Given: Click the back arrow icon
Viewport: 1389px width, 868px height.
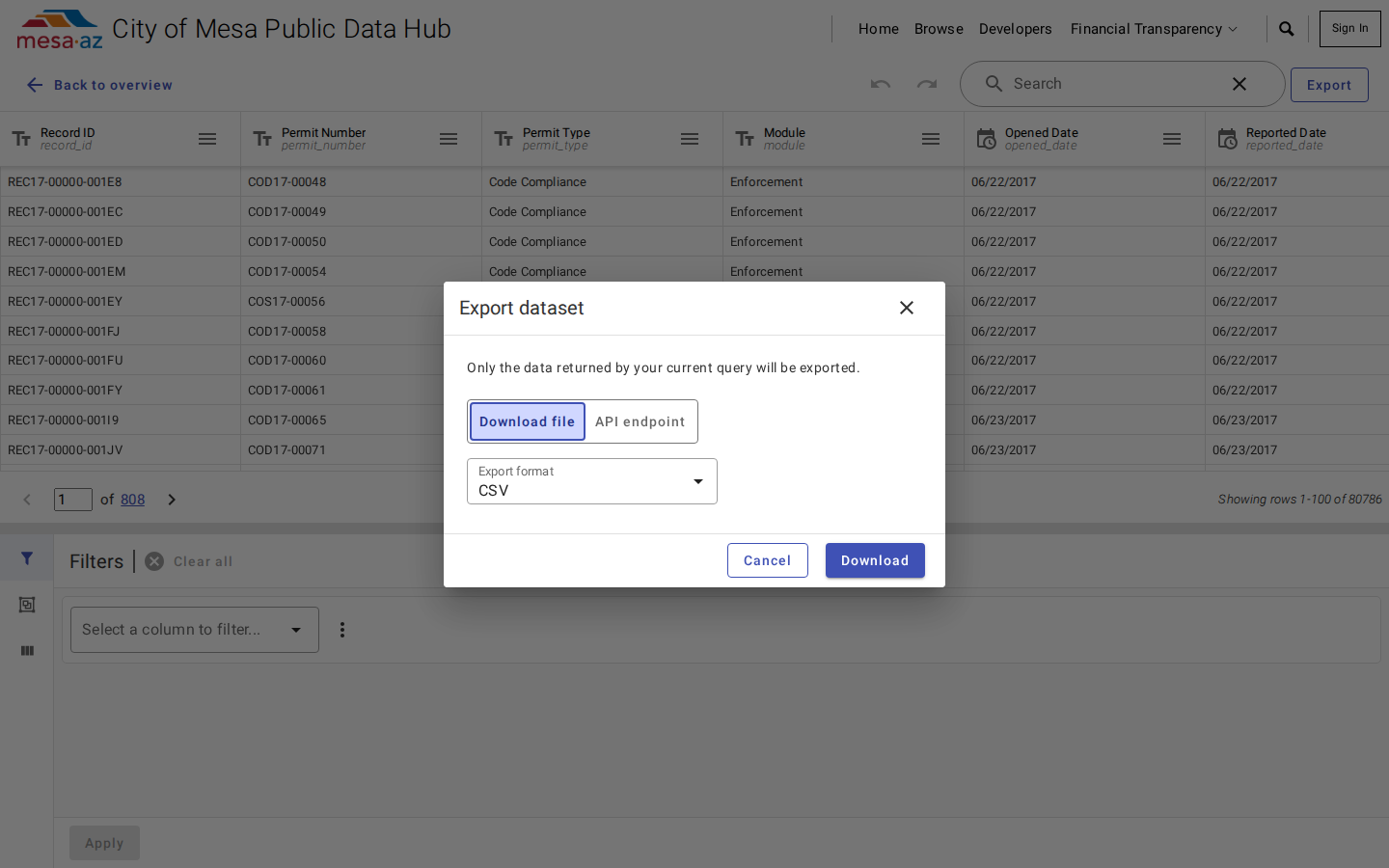Looking at the screenshot, I should (x=35, y=85).
